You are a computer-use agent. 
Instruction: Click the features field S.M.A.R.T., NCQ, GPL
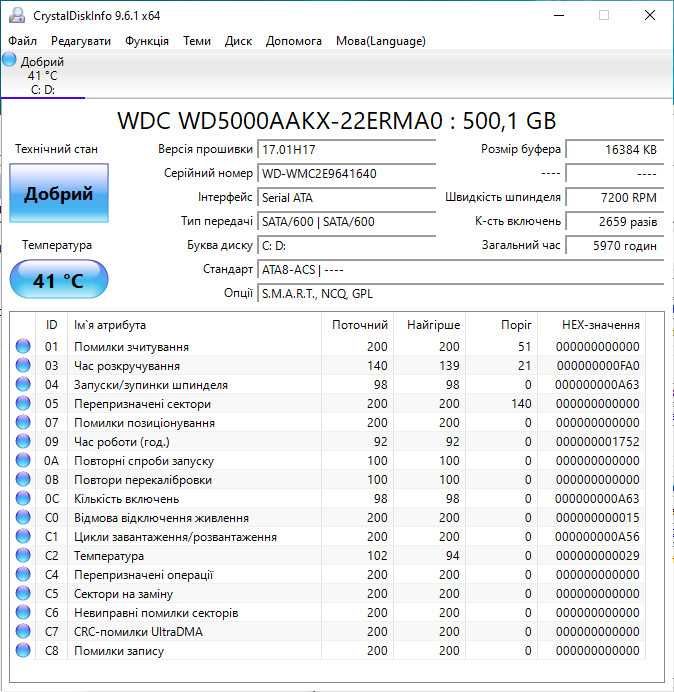[x=460, y=293]
